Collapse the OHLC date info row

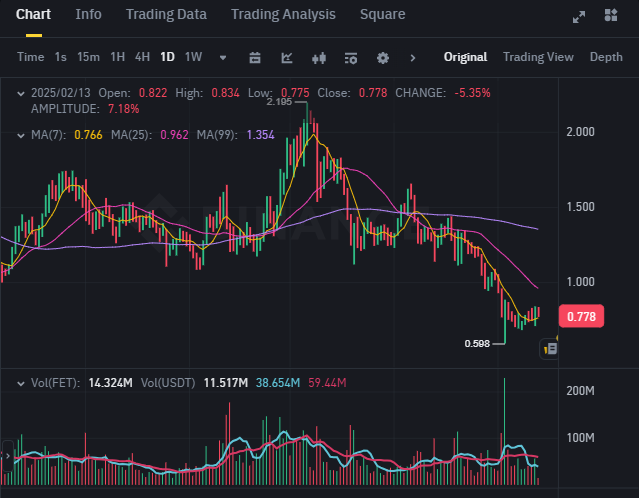[x=20, y=94]
